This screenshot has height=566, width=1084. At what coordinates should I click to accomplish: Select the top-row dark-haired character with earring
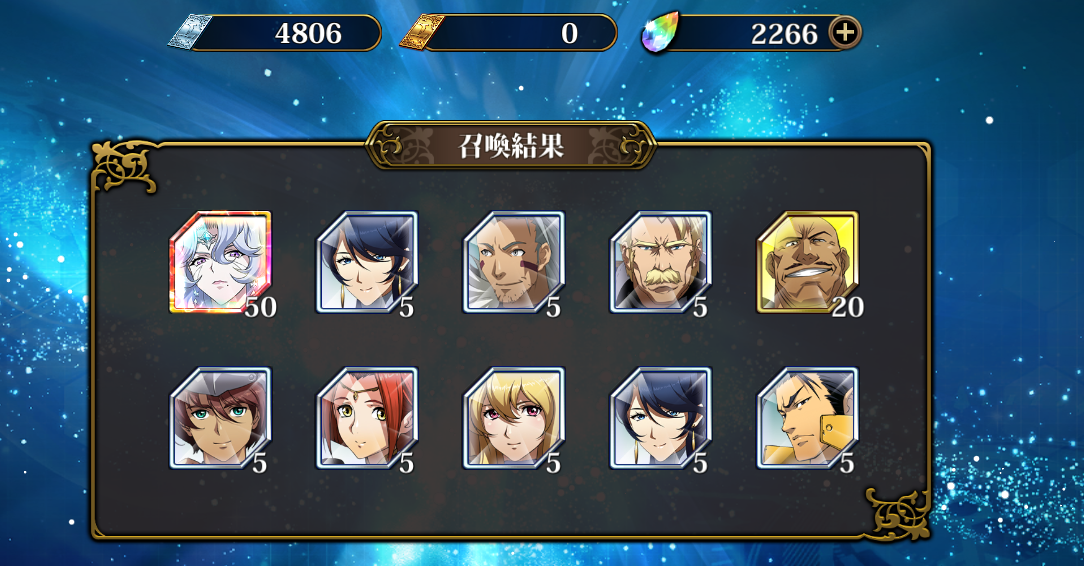[x=367, y=263]
